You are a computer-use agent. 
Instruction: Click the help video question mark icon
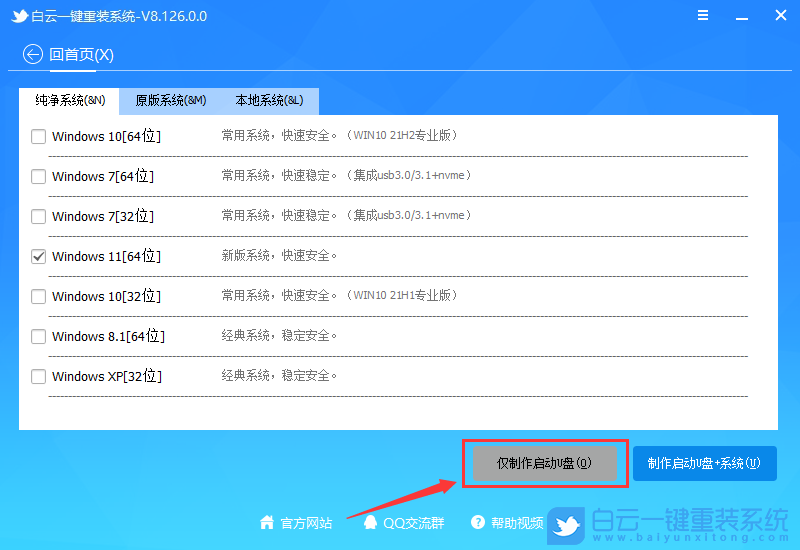point(477,522)
